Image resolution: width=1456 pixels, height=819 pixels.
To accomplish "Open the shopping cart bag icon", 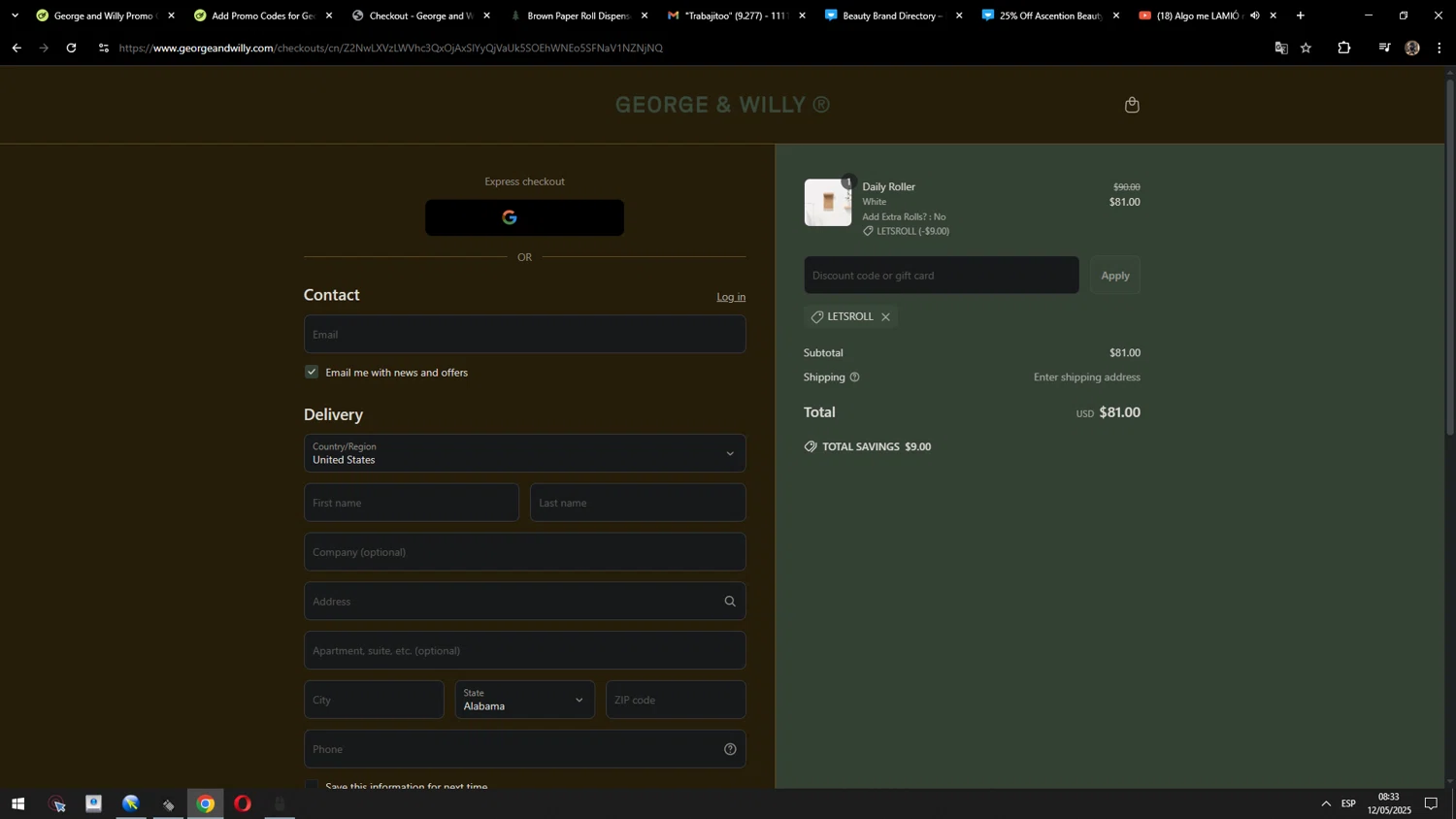I will (x=1132, y=105).
